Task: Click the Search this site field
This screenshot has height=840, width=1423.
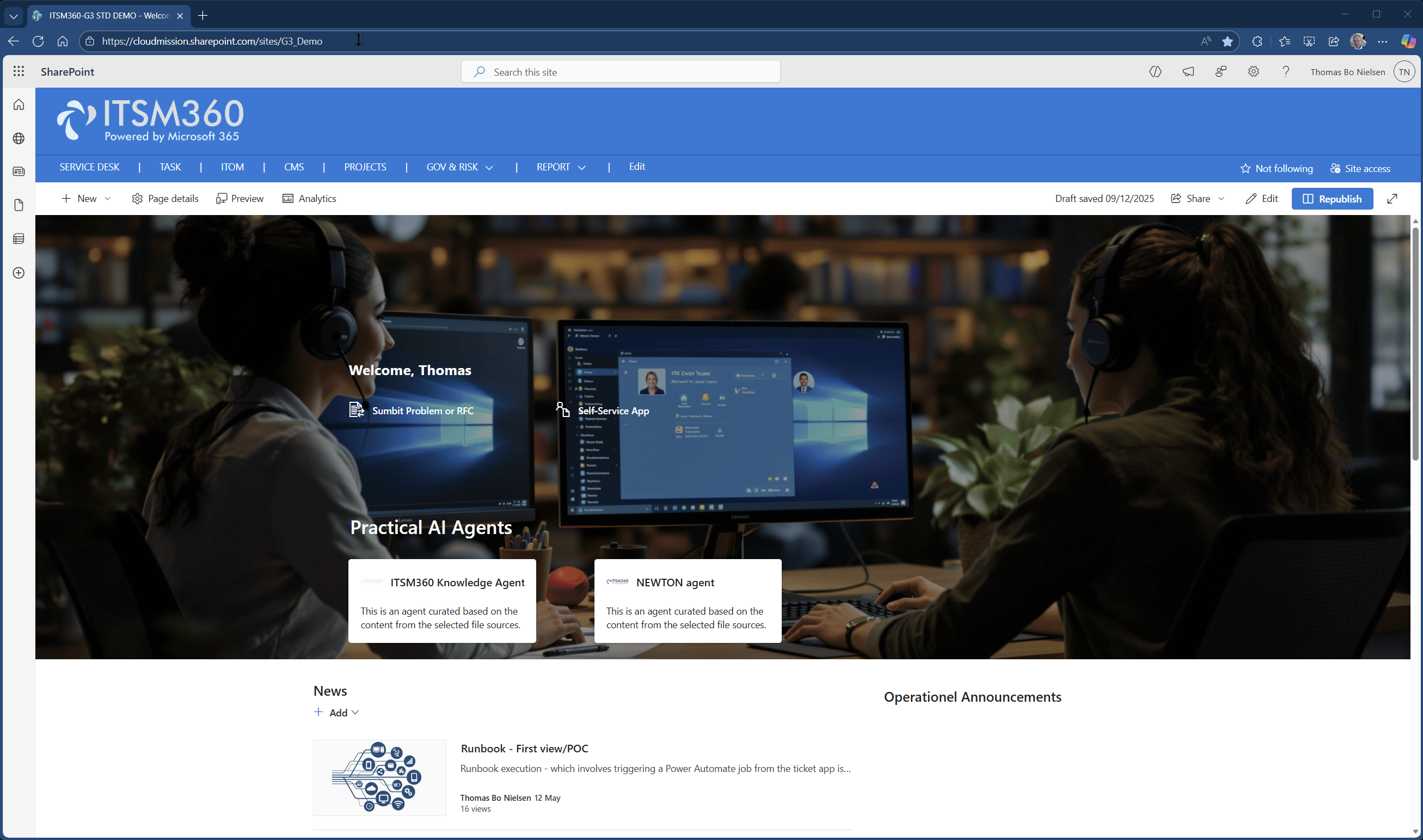Action: click(620, 72)
